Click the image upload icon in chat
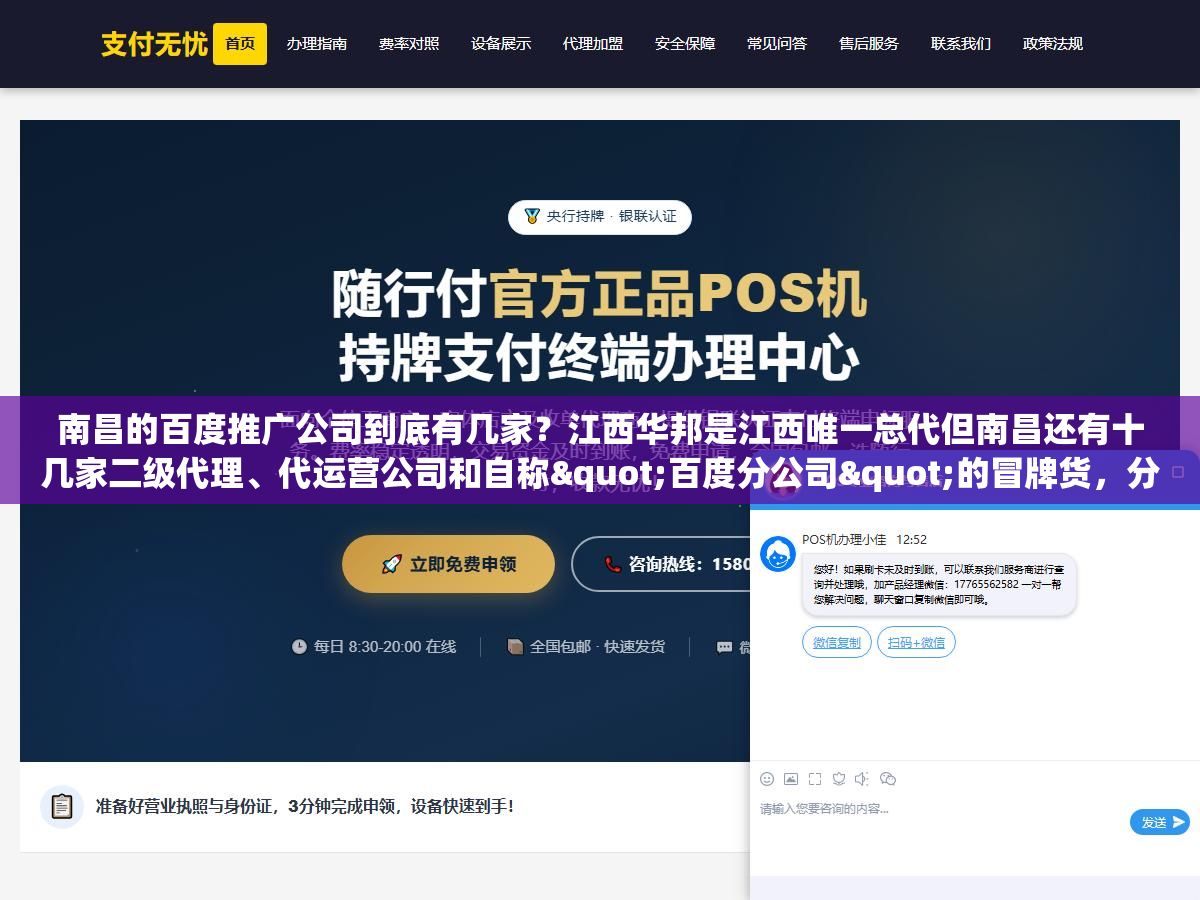 coord(791,779)
